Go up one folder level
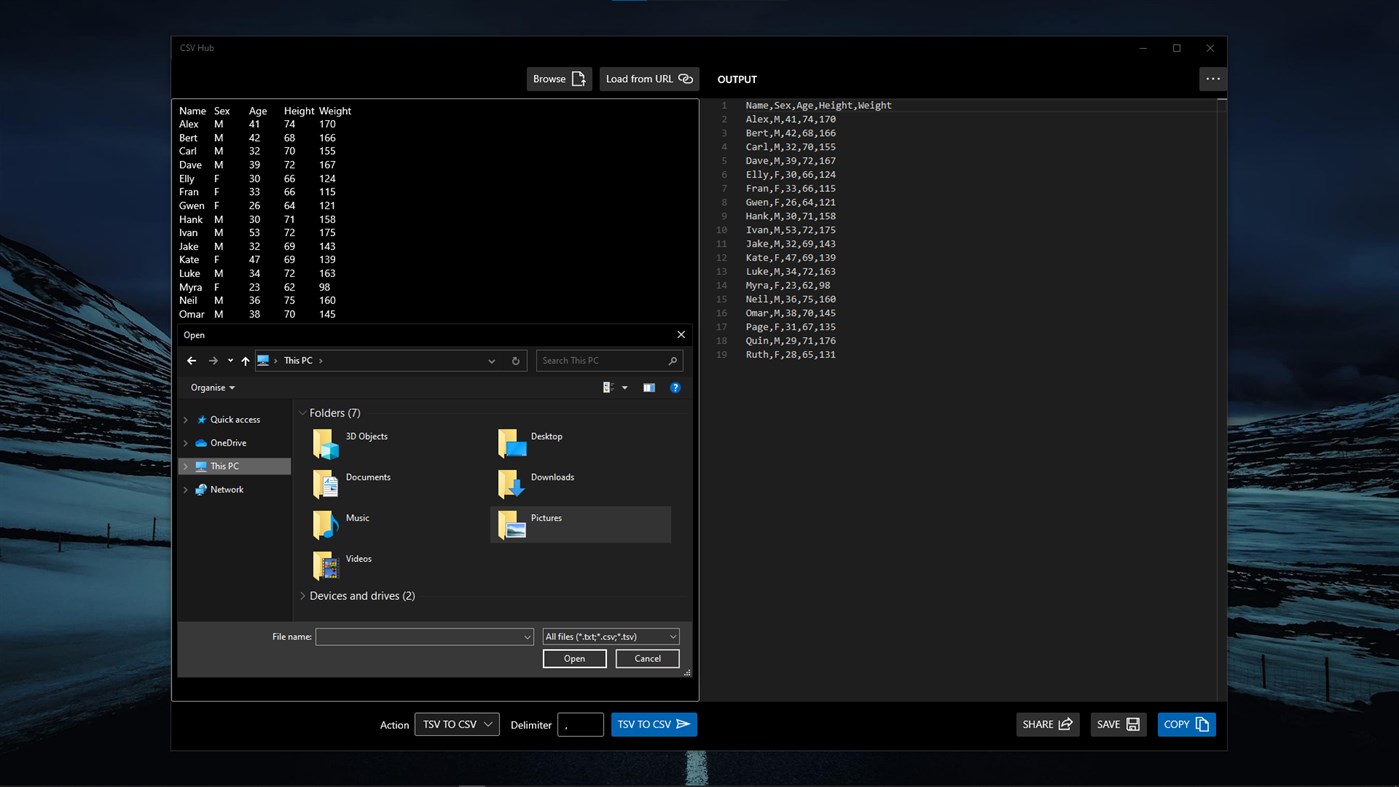 [x=245, y=361]
